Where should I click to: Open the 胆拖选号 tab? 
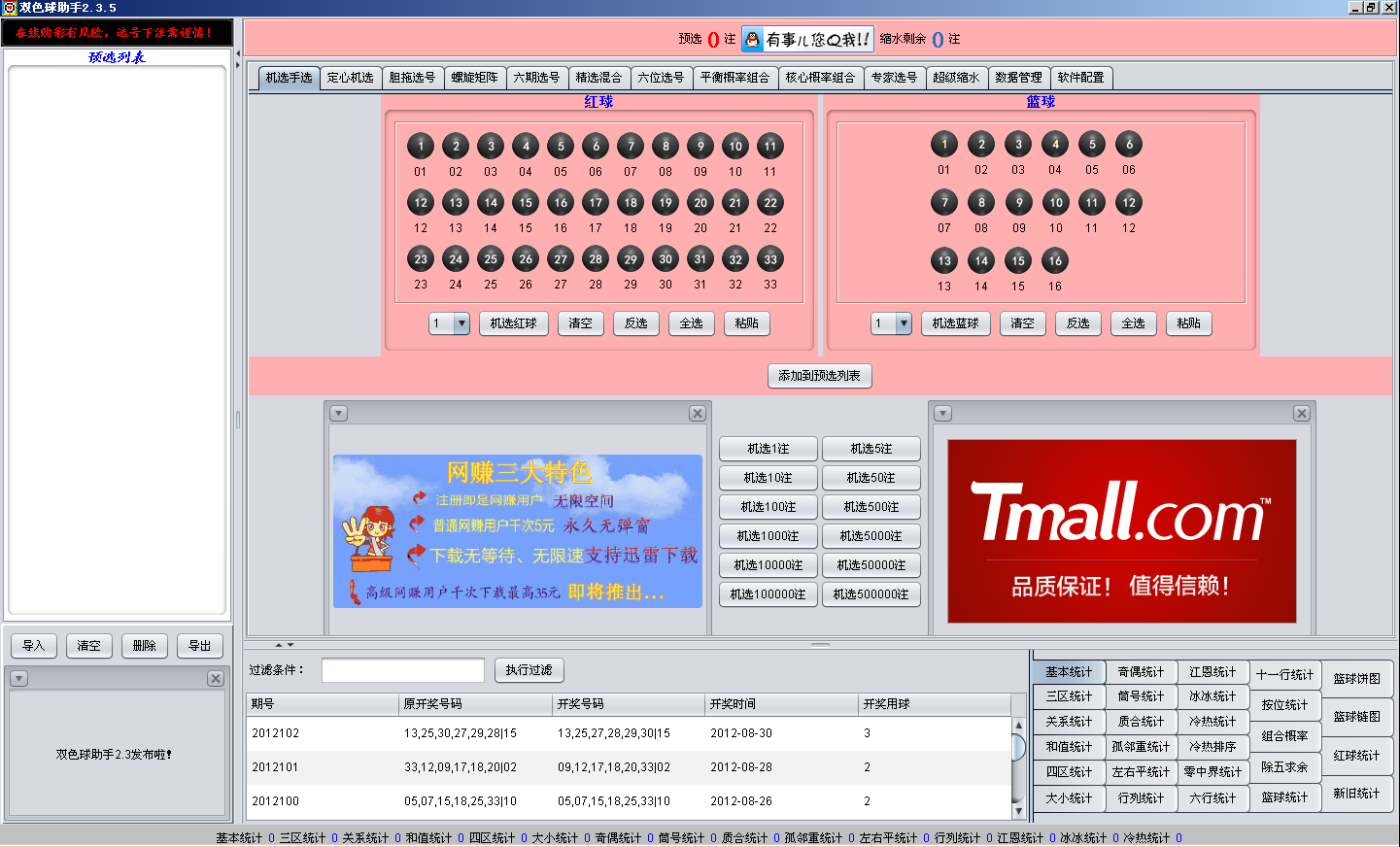coord(413,78)
